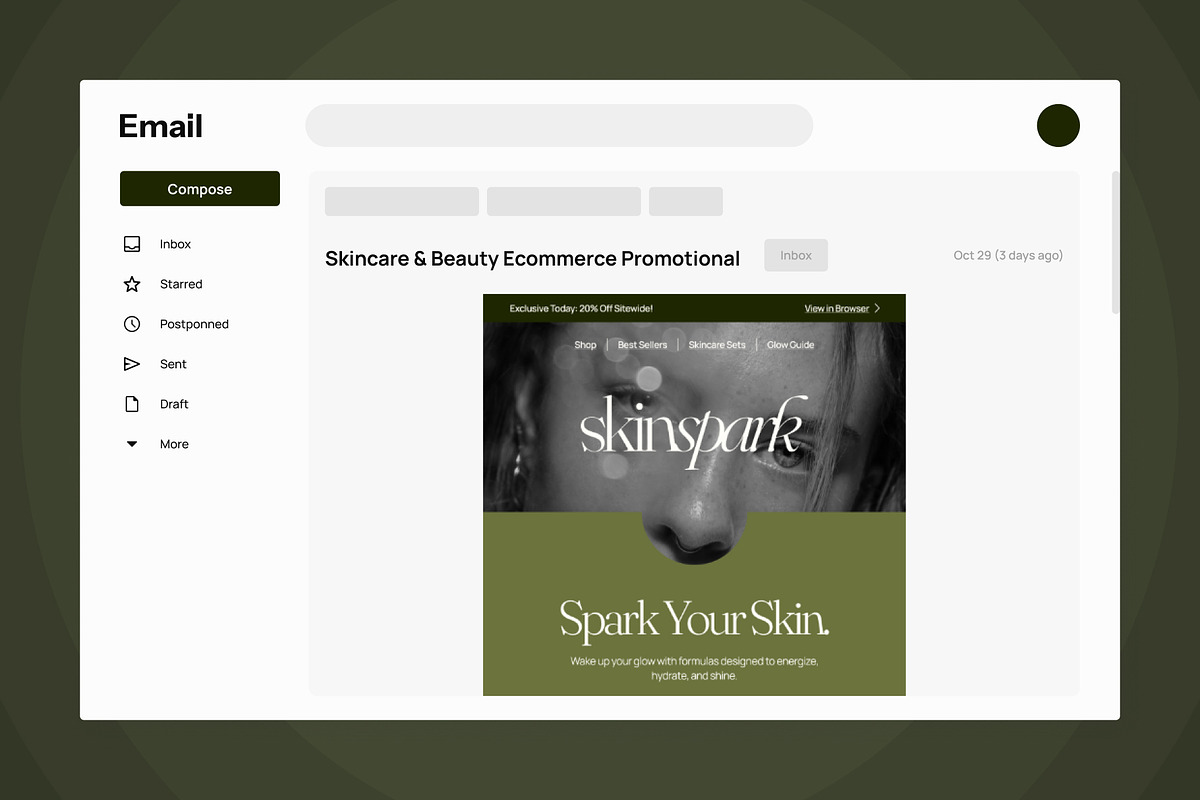This screenshot has width=1200, height=800.
Task: Click the Email app title
Action: 161,126
